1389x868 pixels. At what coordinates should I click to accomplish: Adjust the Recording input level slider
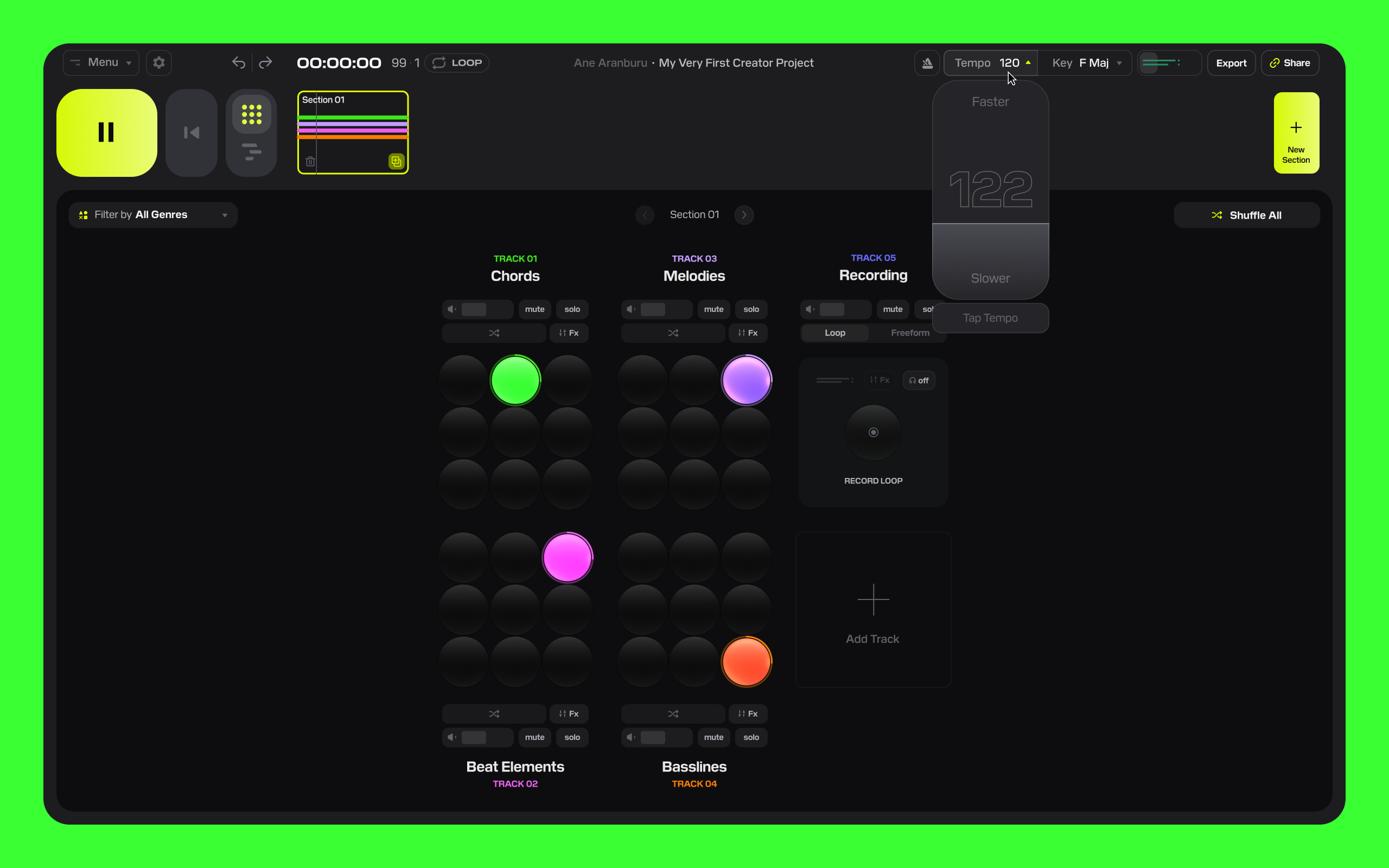tap(834, 380)
